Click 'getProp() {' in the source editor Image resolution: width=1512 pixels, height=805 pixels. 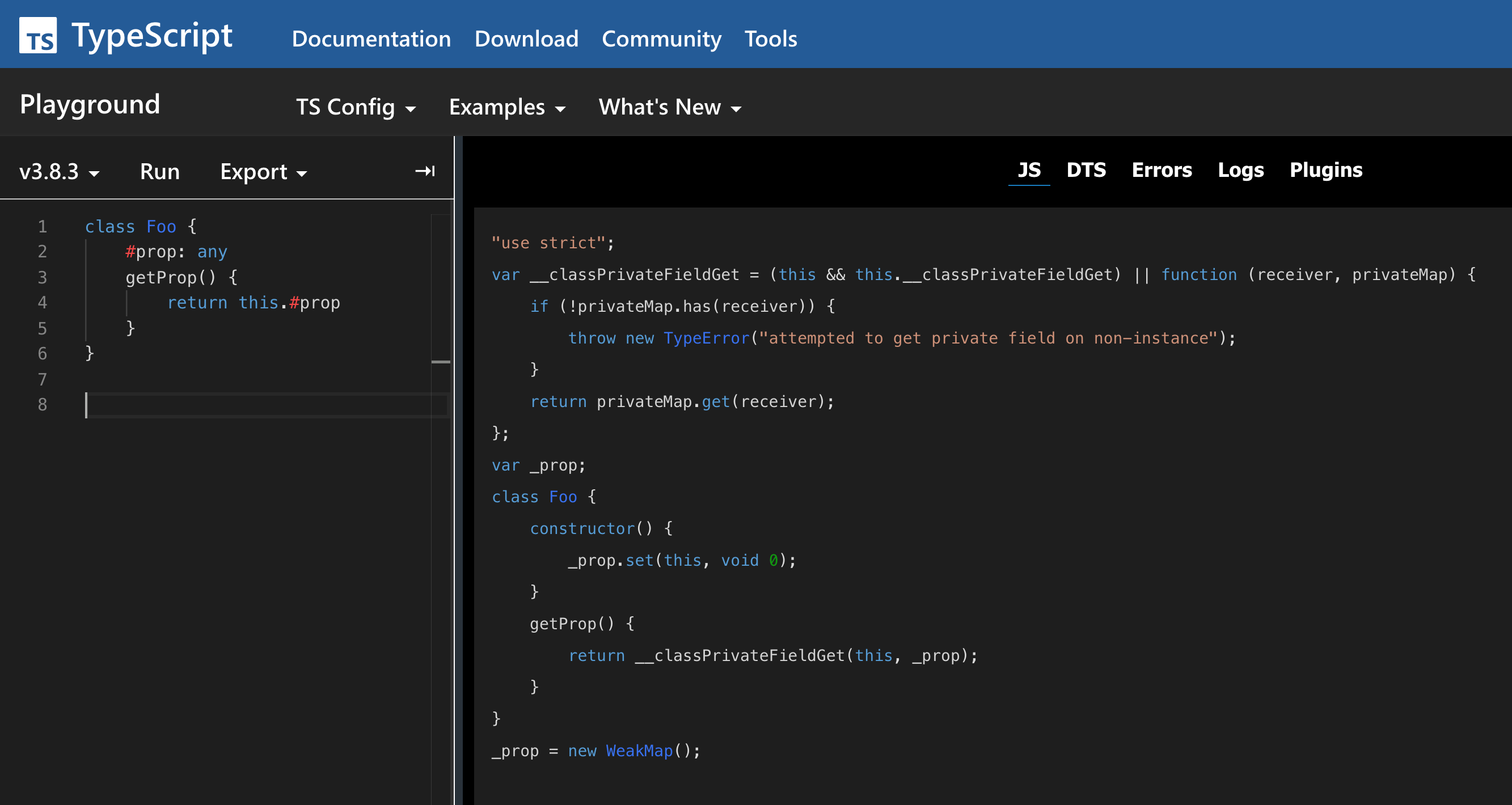click(181, 278)
